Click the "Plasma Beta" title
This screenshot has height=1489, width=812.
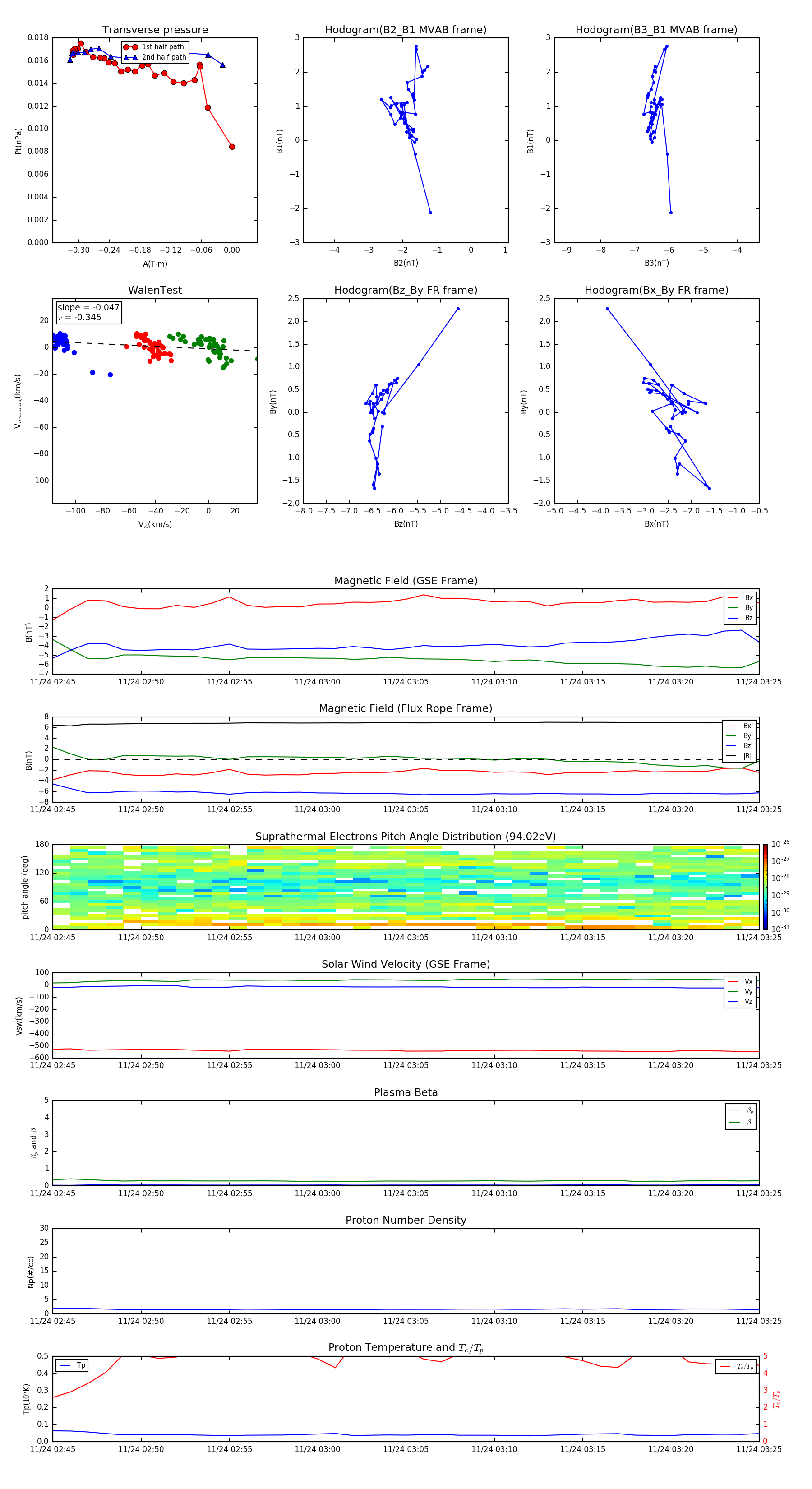406,1093
